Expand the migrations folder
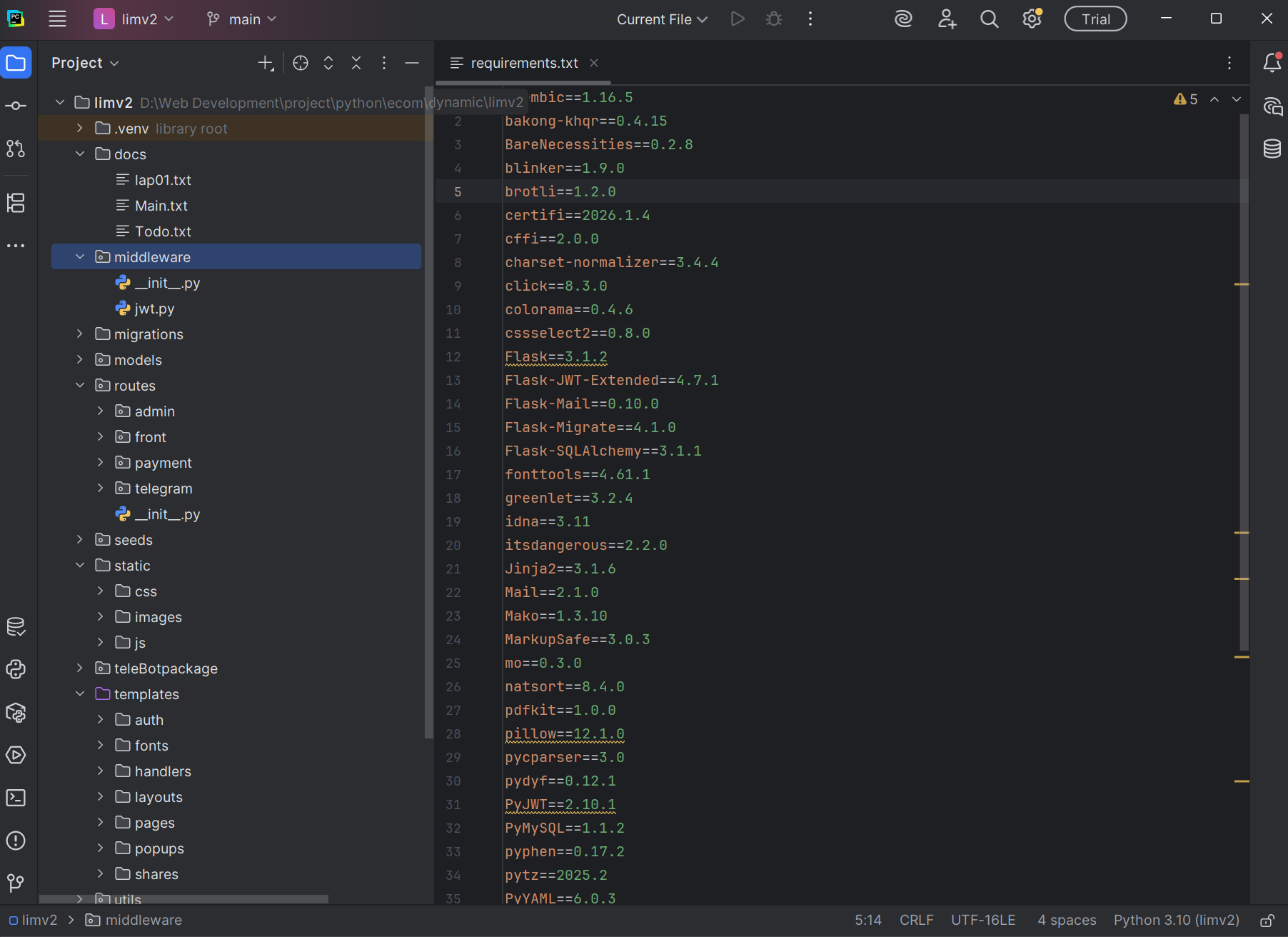Viewport: 1288px width, 937px height. (x=80, y=334)
